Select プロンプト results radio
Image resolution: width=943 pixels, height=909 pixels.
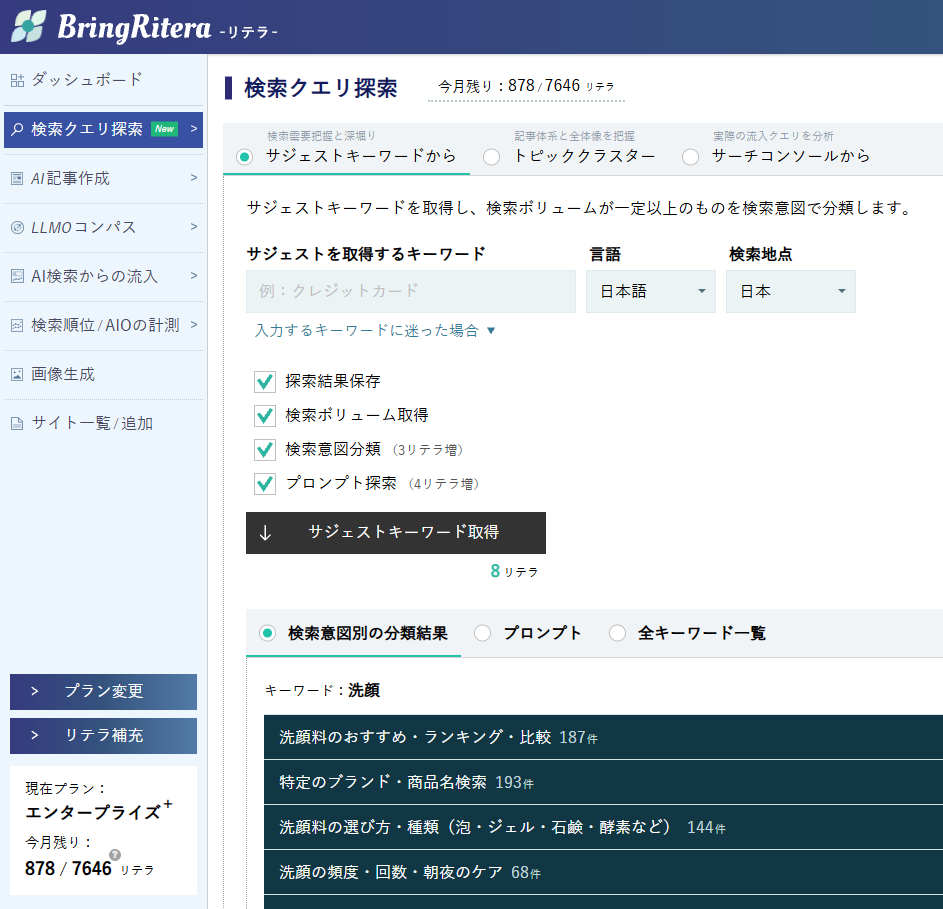482,633
